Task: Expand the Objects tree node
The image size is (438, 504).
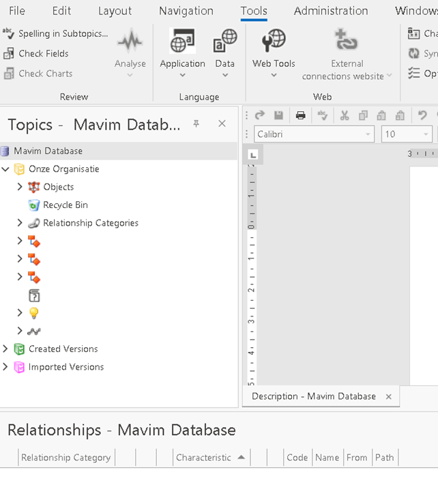Action: point(20,187)
